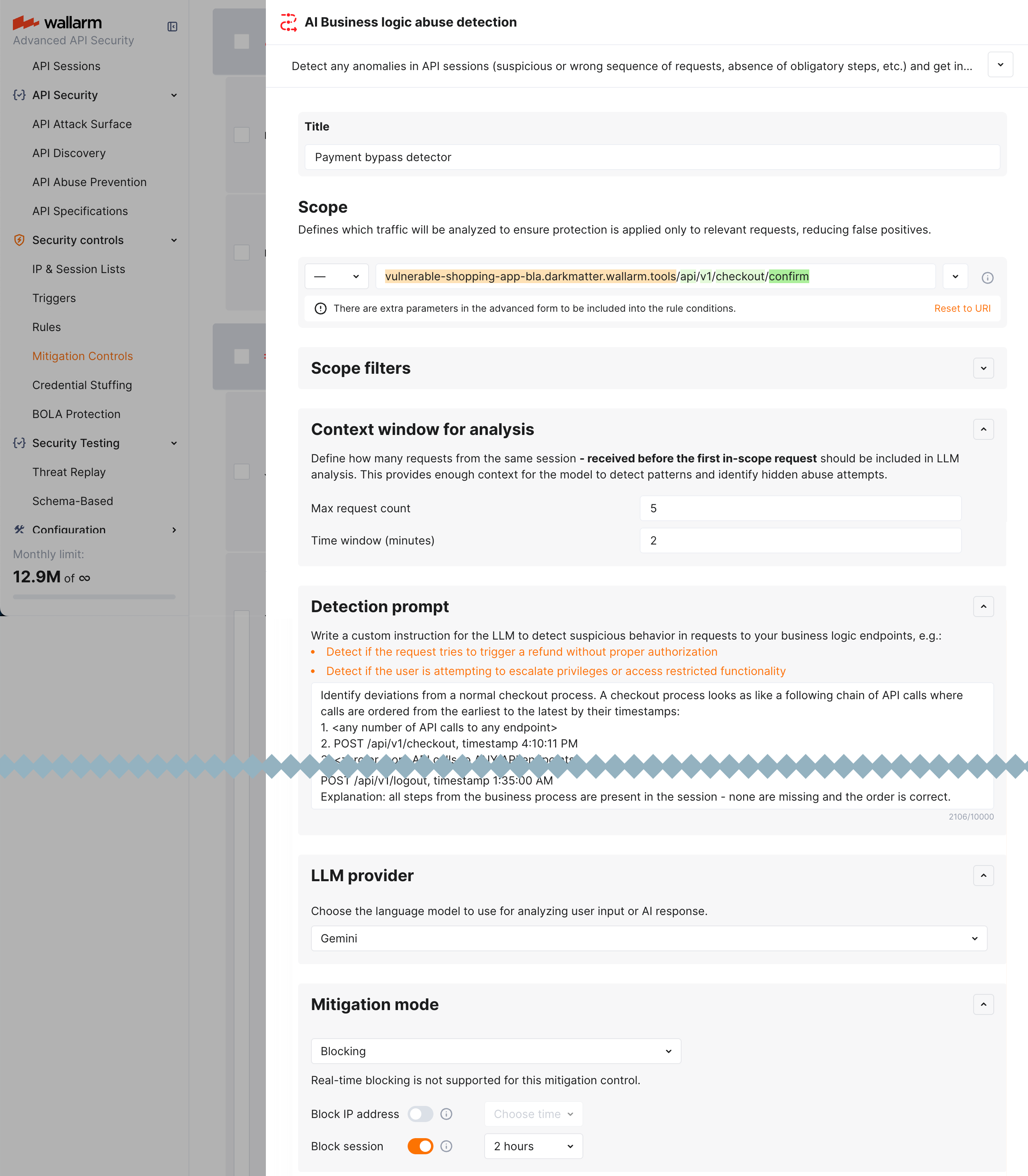Click the Security Testing braces icon
The height and width of the screenshot is (1176, 1028).
pos(19,443)
